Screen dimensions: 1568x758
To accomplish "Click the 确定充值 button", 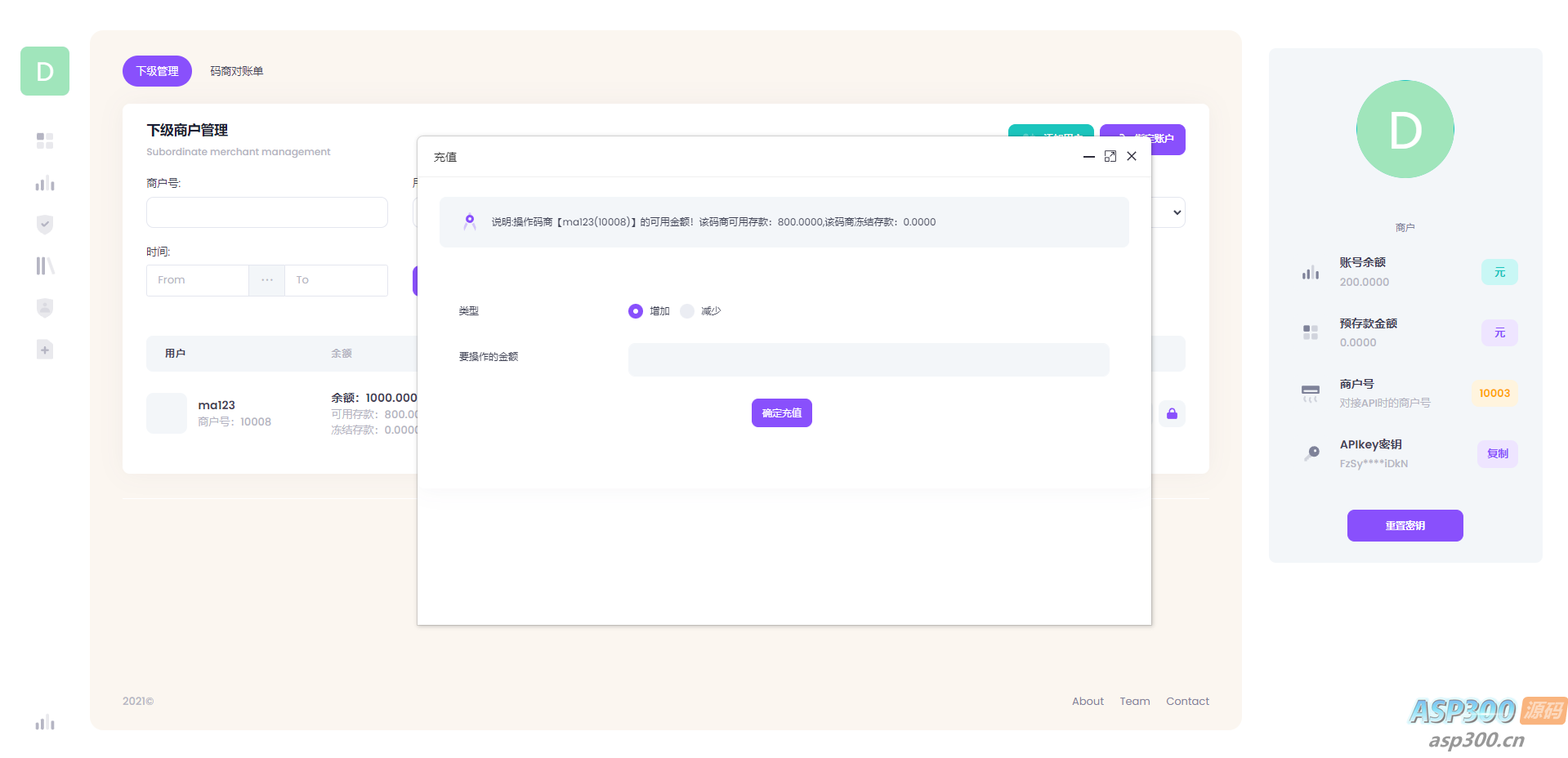I will pos(781,413).
